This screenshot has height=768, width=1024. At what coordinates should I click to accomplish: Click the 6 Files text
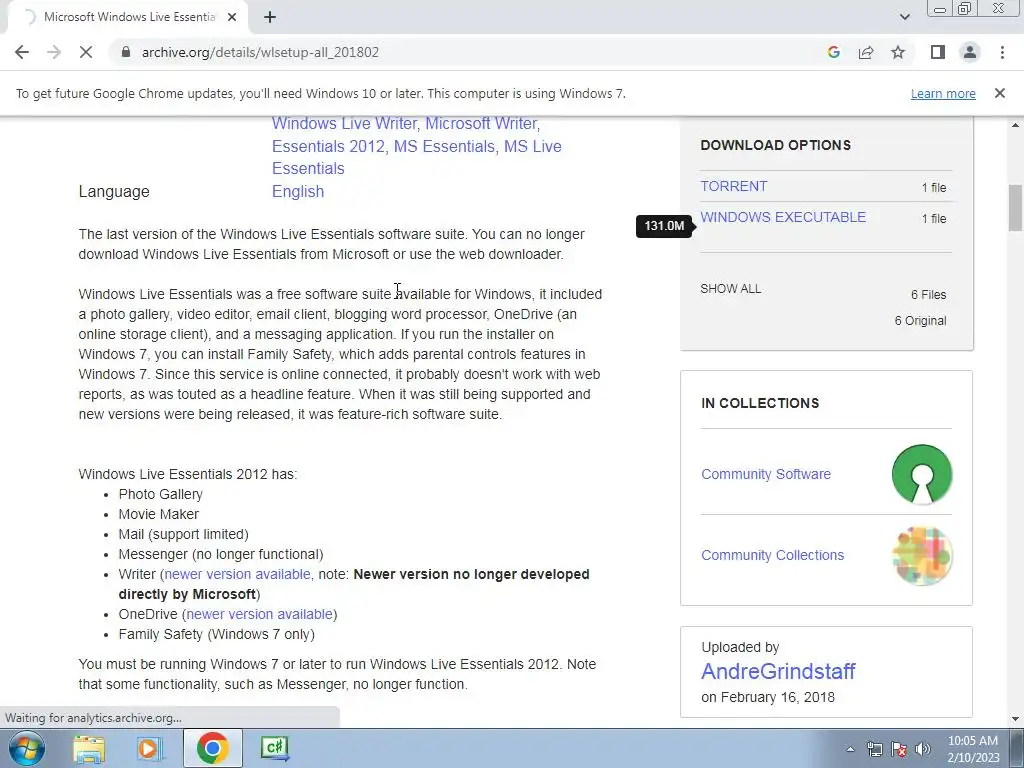(x=929, y=295)
